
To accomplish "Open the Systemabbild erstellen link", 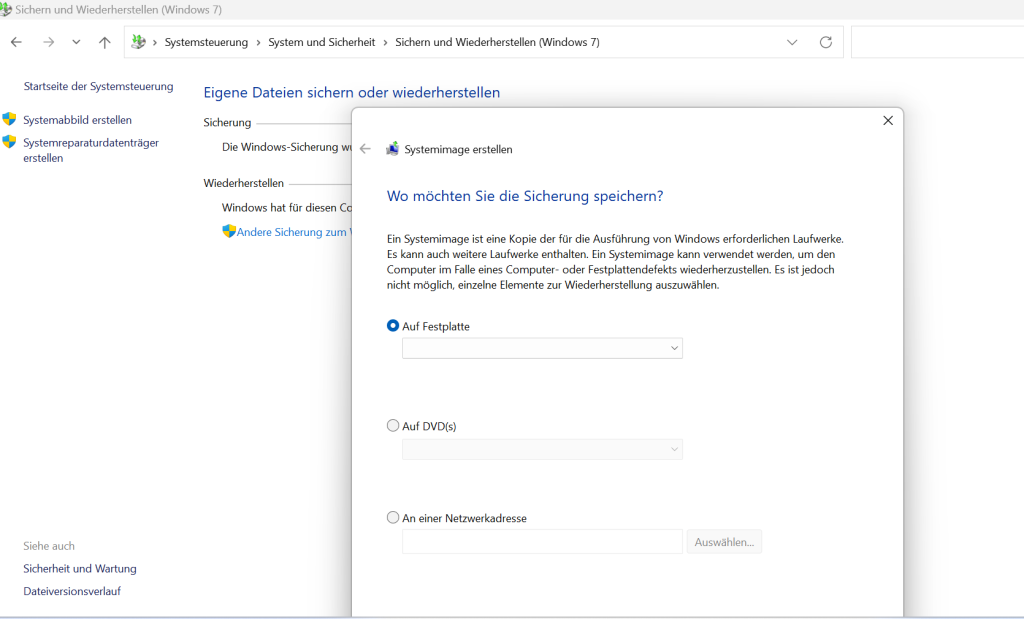I will click(78, 120).
